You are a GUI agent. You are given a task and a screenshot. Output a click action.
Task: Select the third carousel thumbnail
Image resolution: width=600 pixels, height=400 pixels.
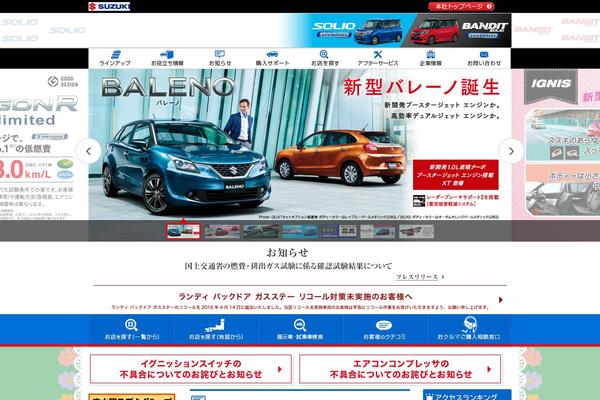point(261,231)
